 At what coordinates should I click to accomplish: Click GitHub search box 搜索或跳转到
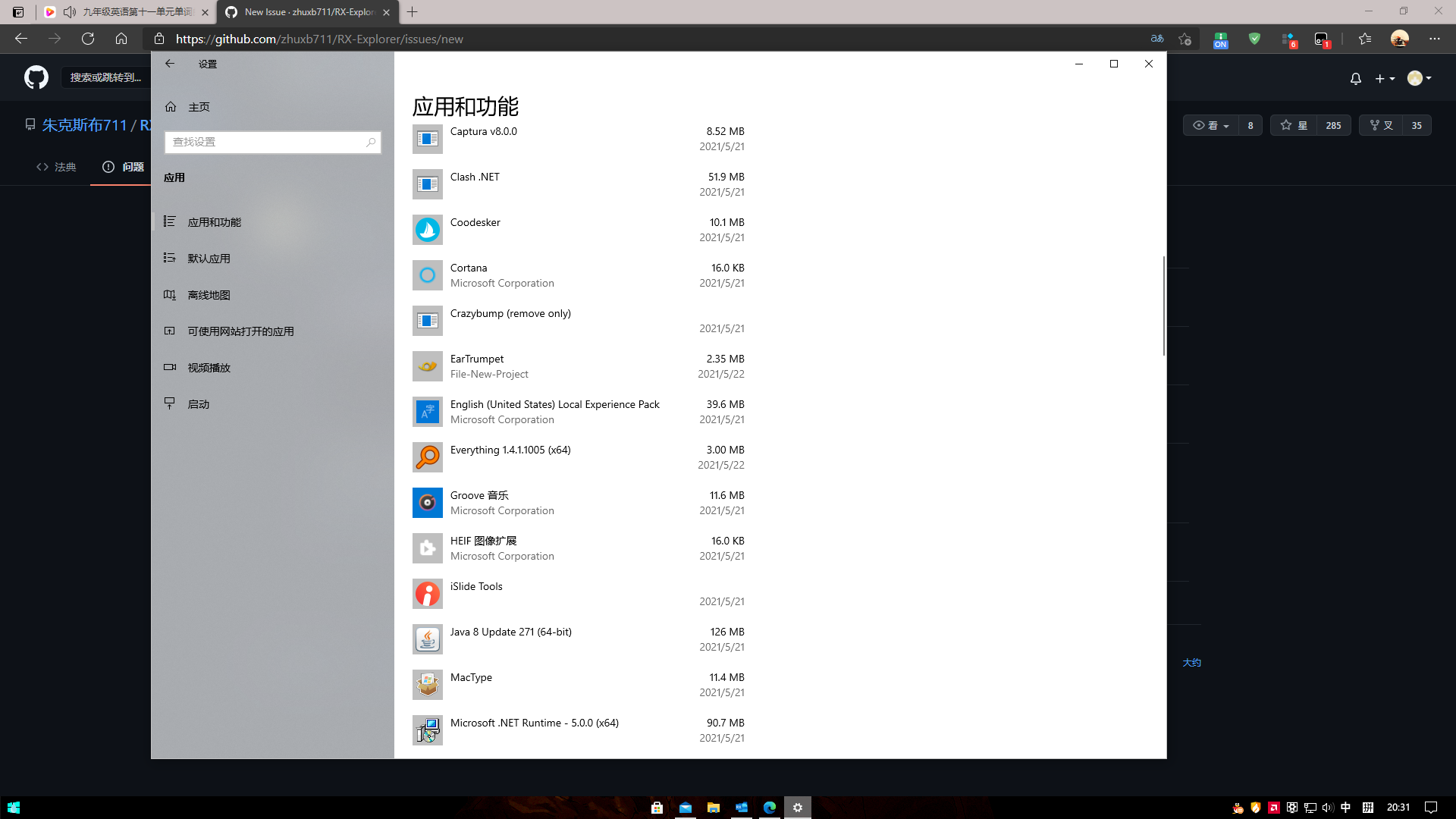[105, 77]
